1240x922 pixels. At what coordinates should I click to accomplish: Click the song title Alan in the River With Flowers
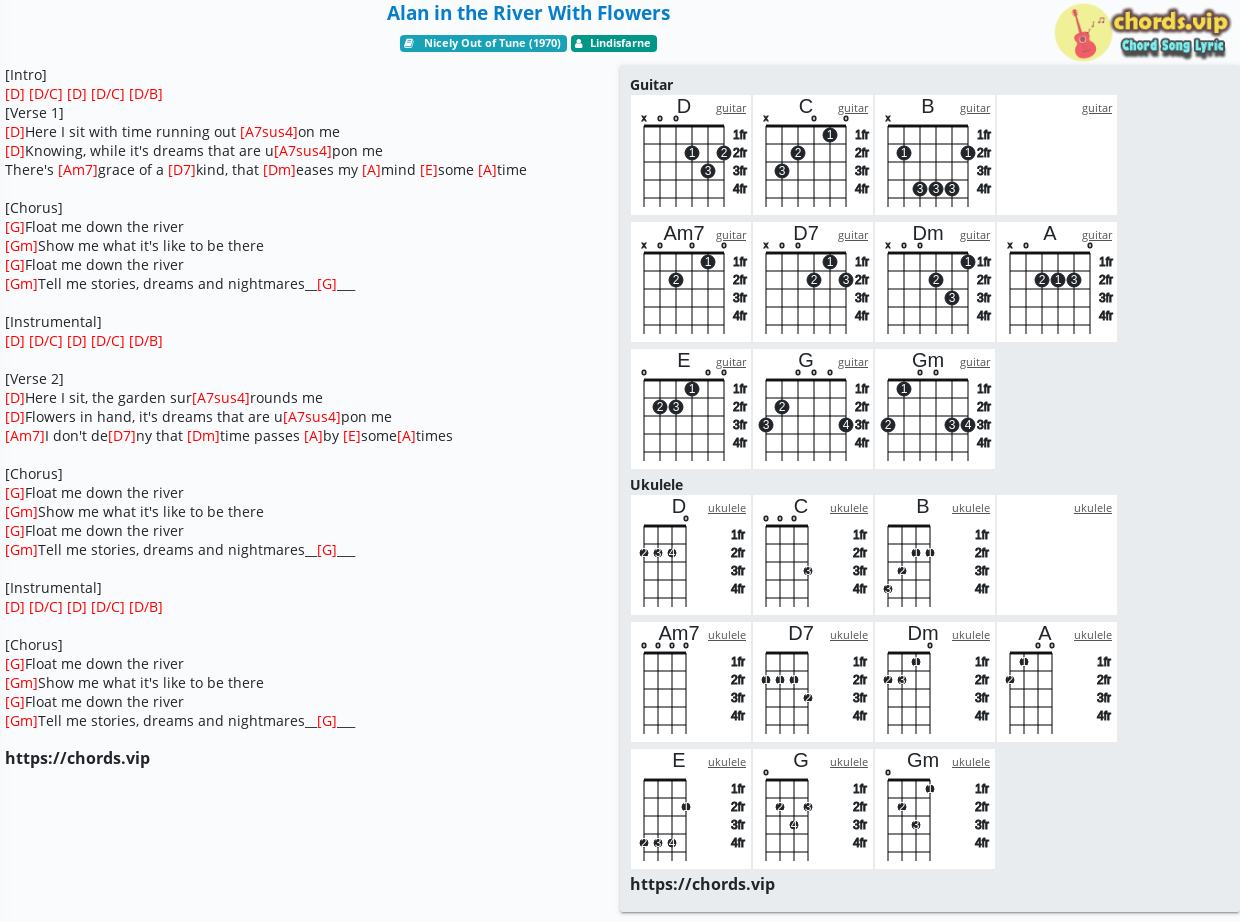pos(528,13)
